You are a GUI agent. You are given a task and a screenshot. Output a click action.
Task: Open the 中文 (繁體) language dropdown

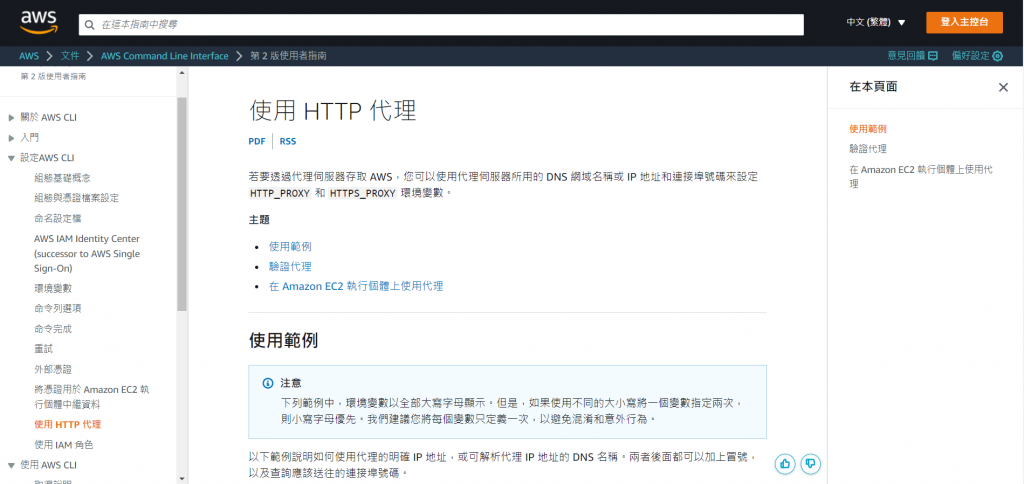[876, 22]
